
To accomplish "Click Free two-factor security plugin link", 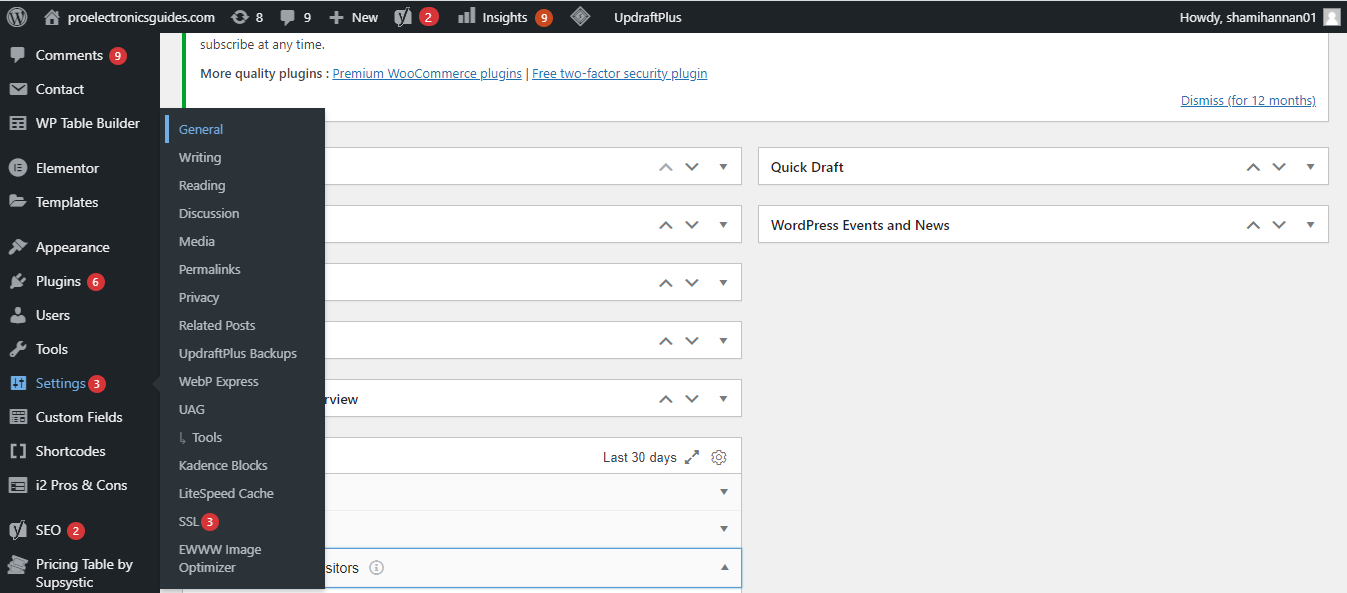I will tap(619, 73).
